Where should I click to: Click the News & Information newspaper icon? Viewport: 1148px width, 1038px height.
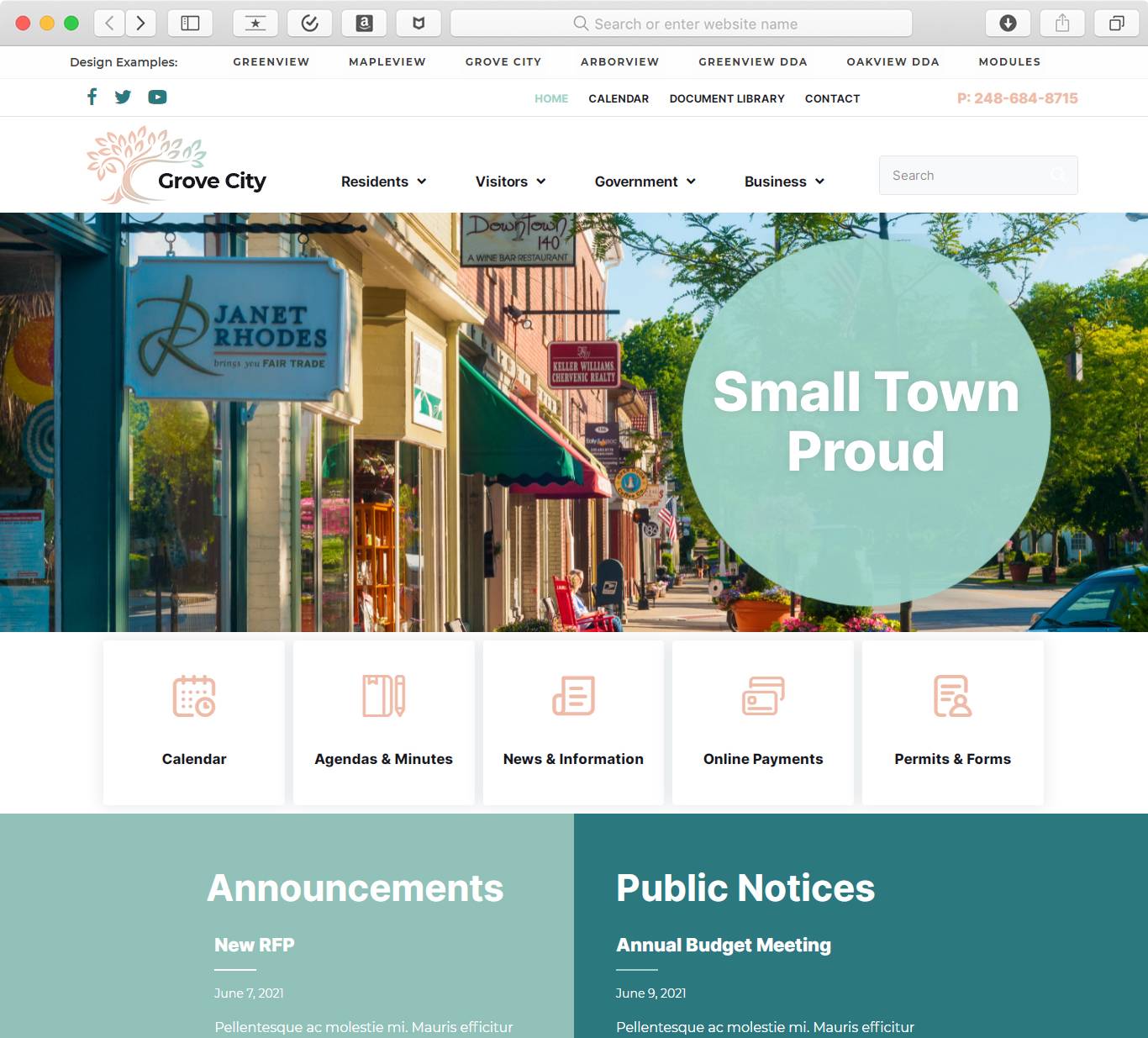[573, 695]
